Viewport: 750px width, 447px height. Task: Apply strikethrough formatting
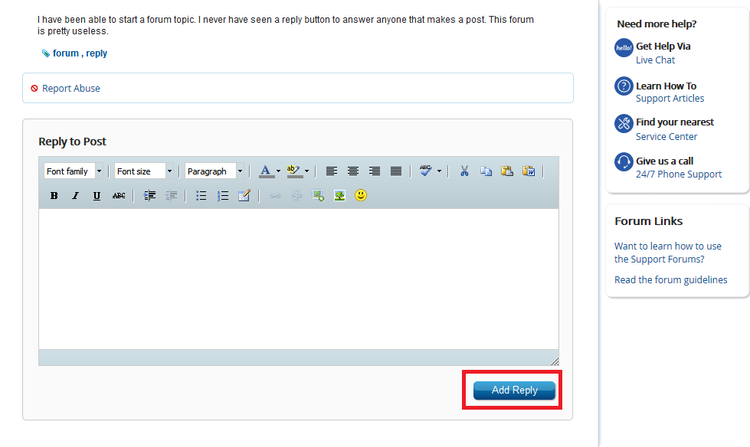click(x=119, y=196)
